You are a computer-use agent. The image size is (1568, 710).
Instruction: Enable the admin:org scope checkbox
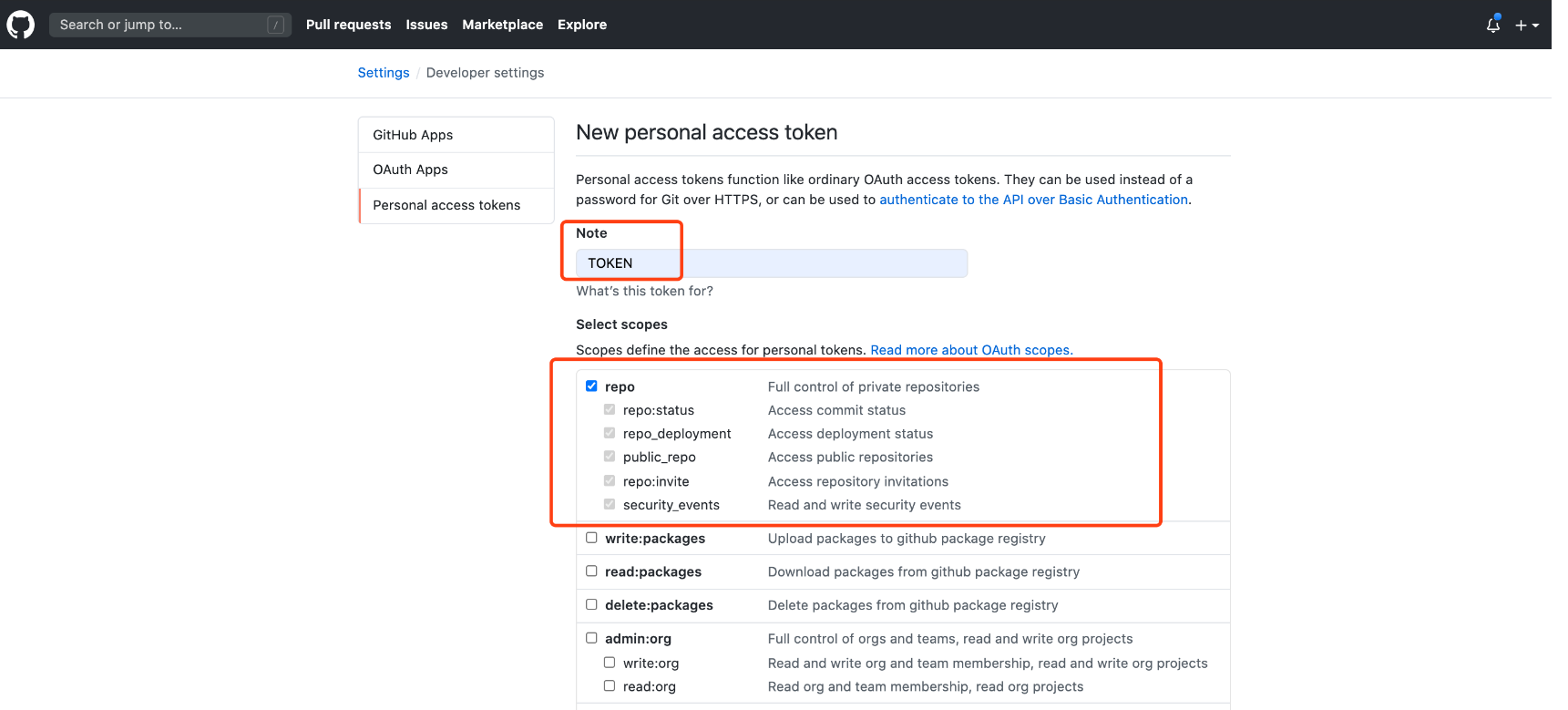[x=591, y=638]
